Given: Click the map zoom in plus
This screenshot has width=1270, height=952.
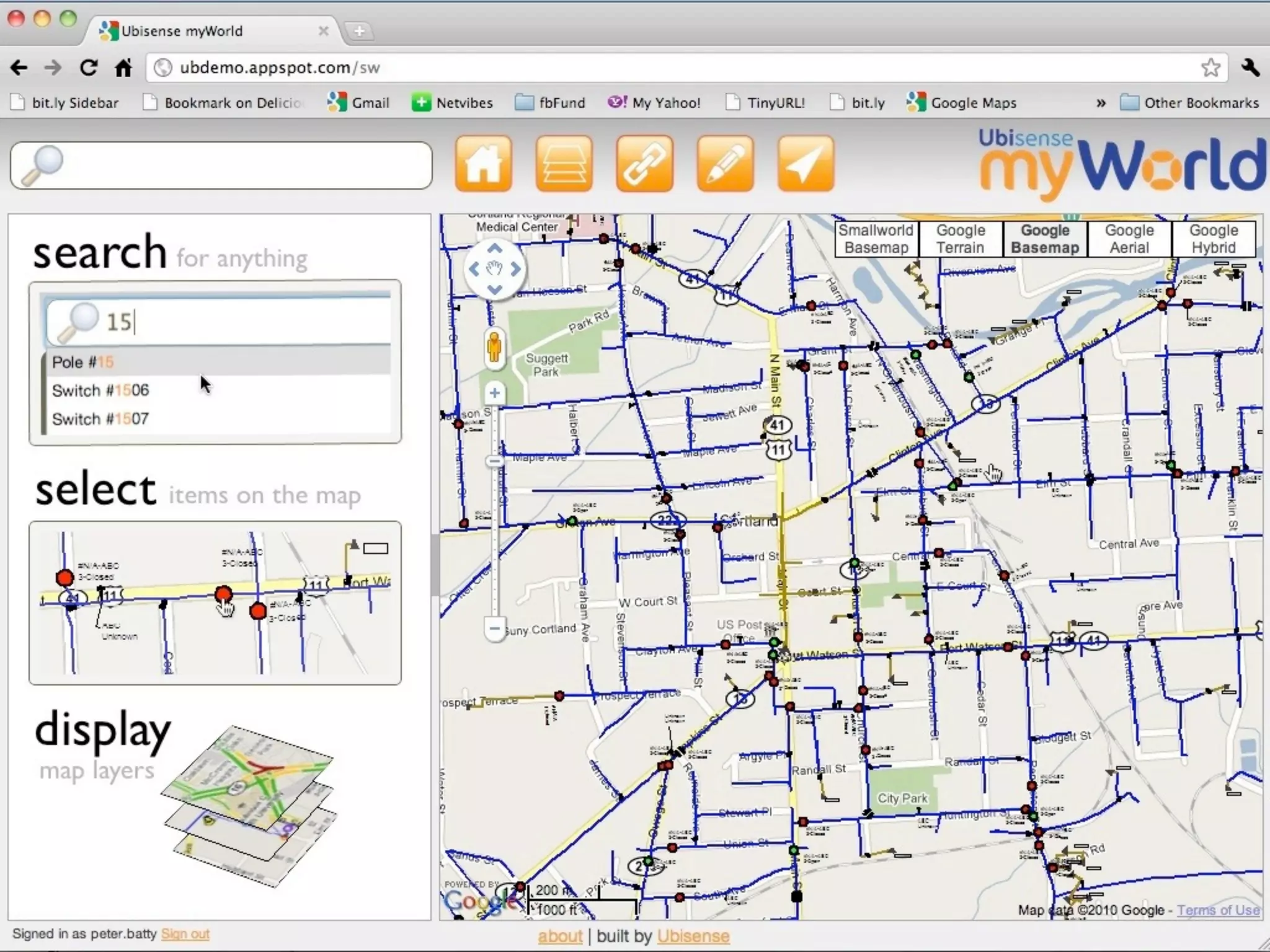Looking at the screenshot, I should pos(494,393).
